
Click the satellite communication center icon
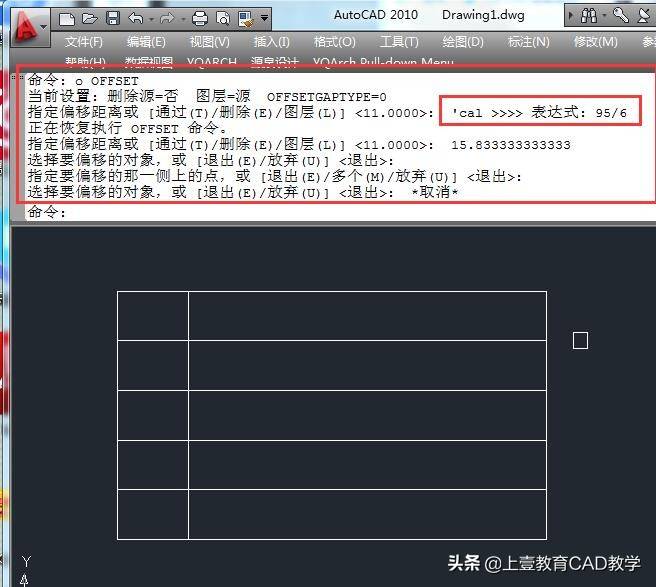click(x=645, y=15)
